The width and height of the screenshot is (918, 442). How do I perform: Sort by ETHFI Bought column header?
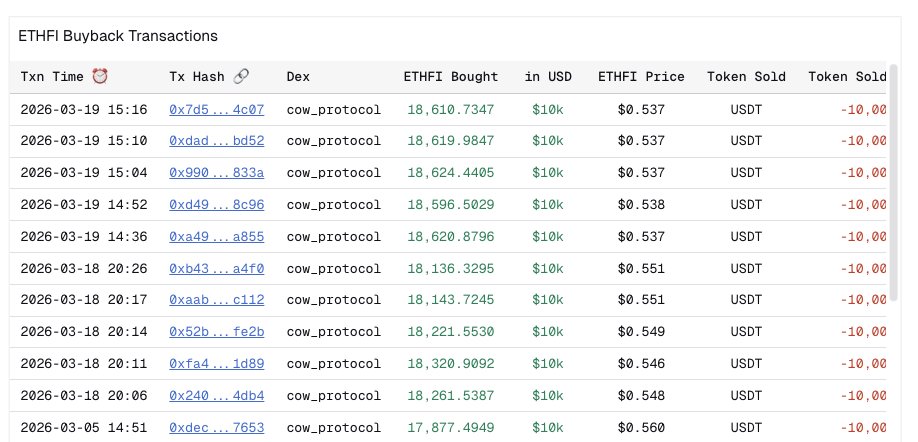(x=450, y=76)
